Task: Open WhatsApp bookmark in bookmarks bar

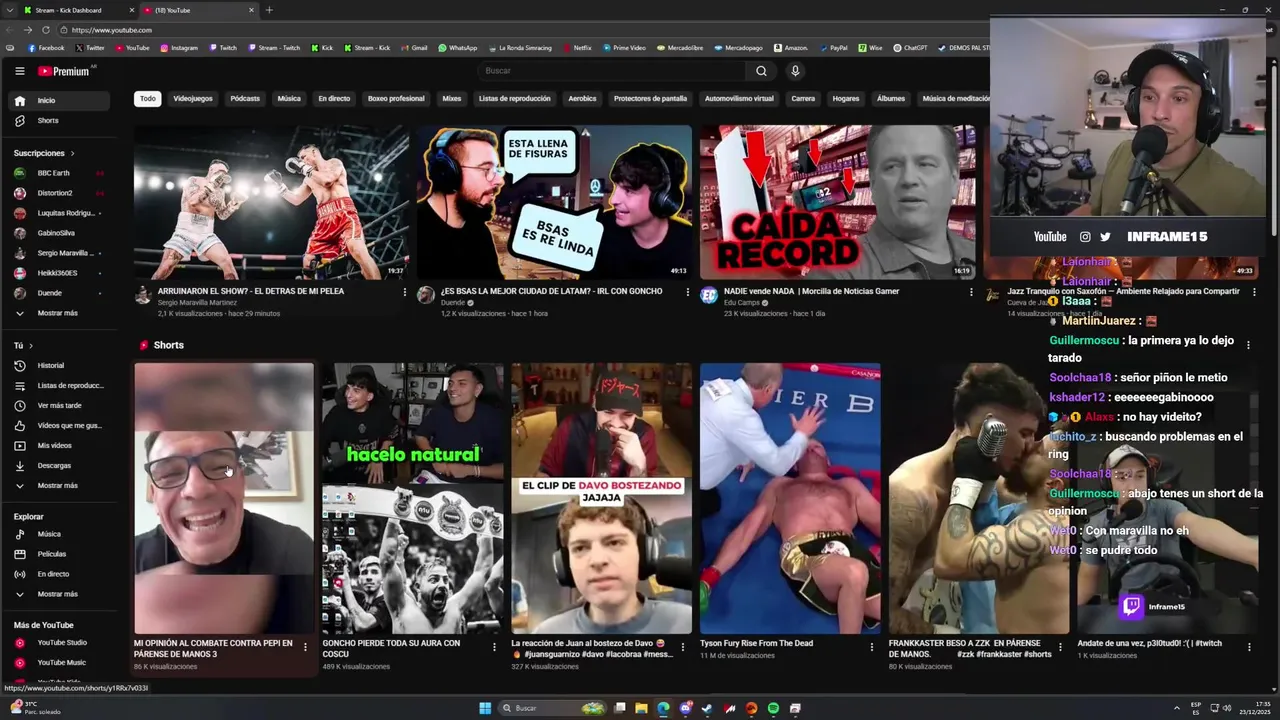Action: tap(458, 48)
